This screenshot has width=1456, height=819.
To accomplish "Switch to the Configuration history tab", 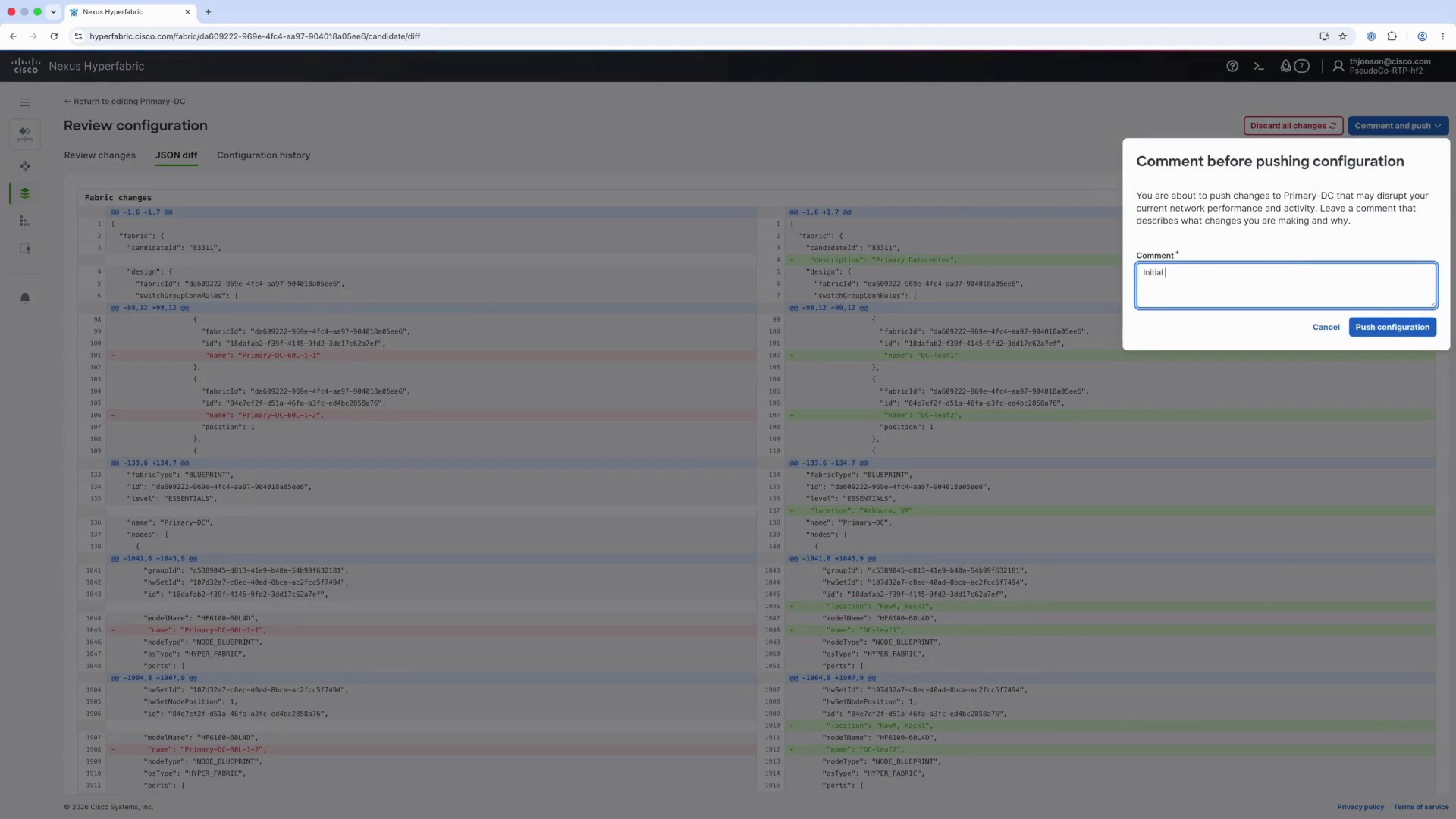I will 263,155.
